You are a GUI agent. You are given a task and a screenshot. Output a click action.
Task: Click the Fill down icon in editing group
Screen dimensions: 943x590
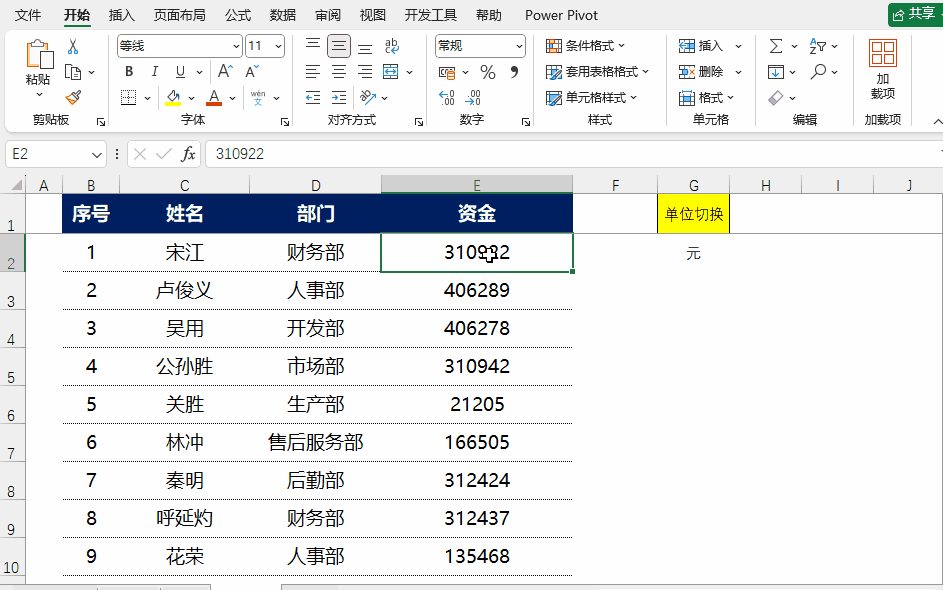click(776, 72)
